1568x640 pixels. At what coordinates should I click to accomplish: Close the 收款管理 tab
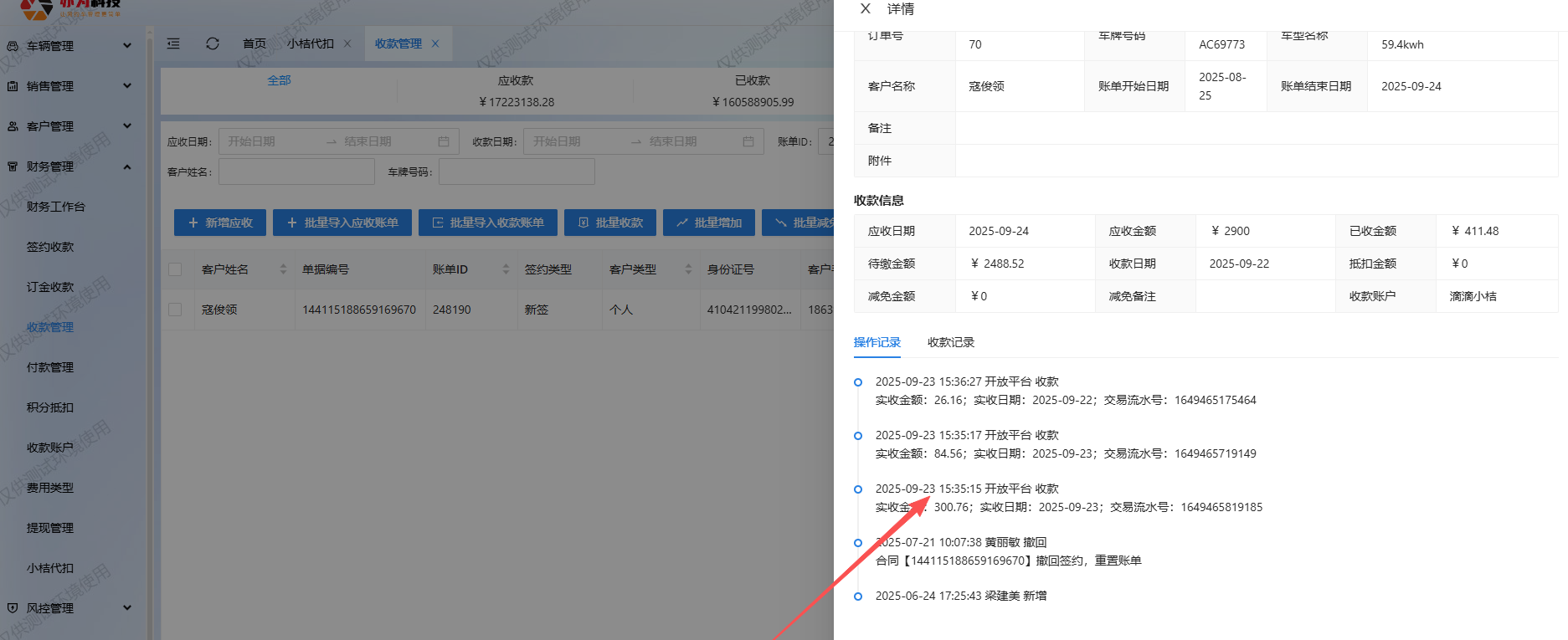tap(435, 44)
